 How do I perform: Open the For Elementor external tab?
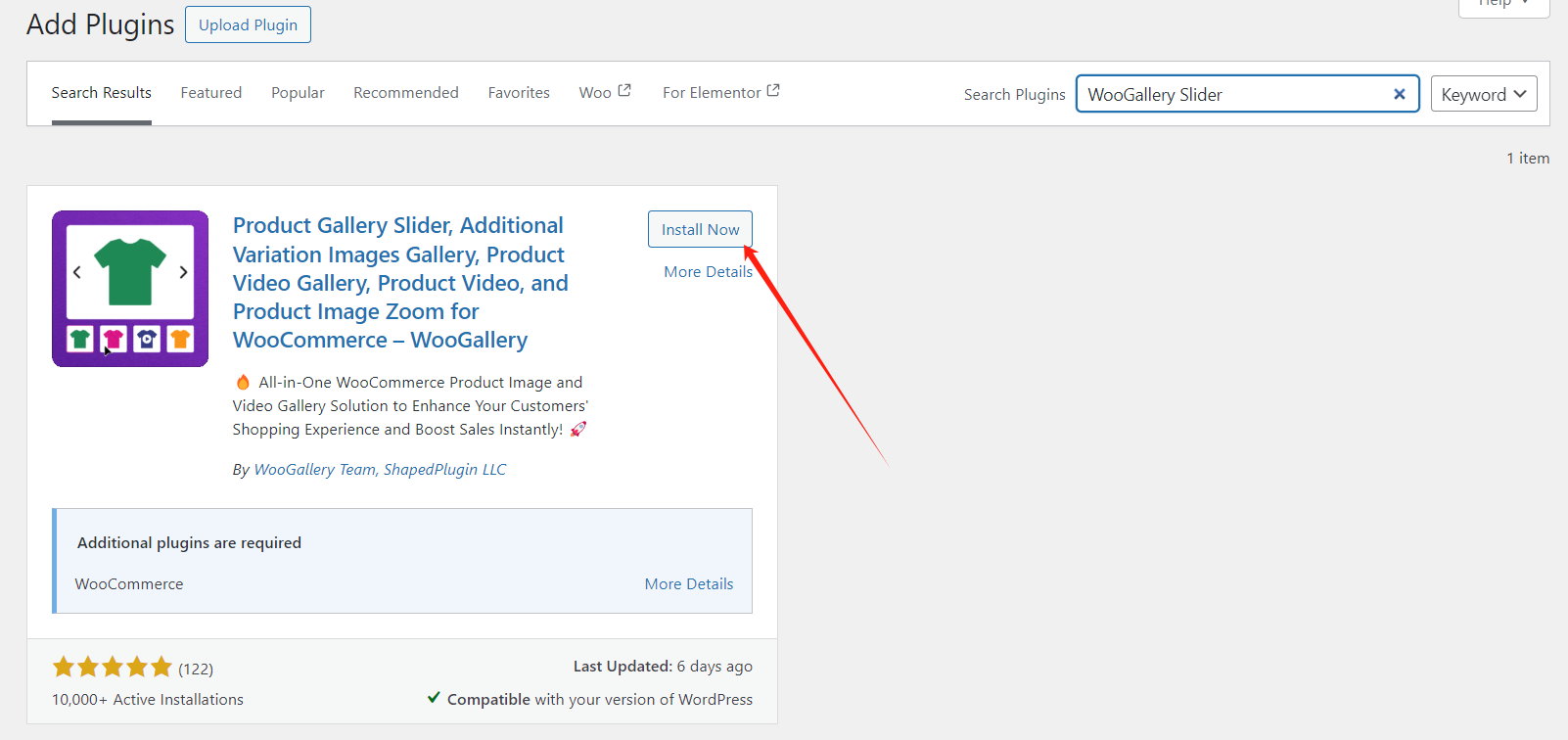pos(721,92)
